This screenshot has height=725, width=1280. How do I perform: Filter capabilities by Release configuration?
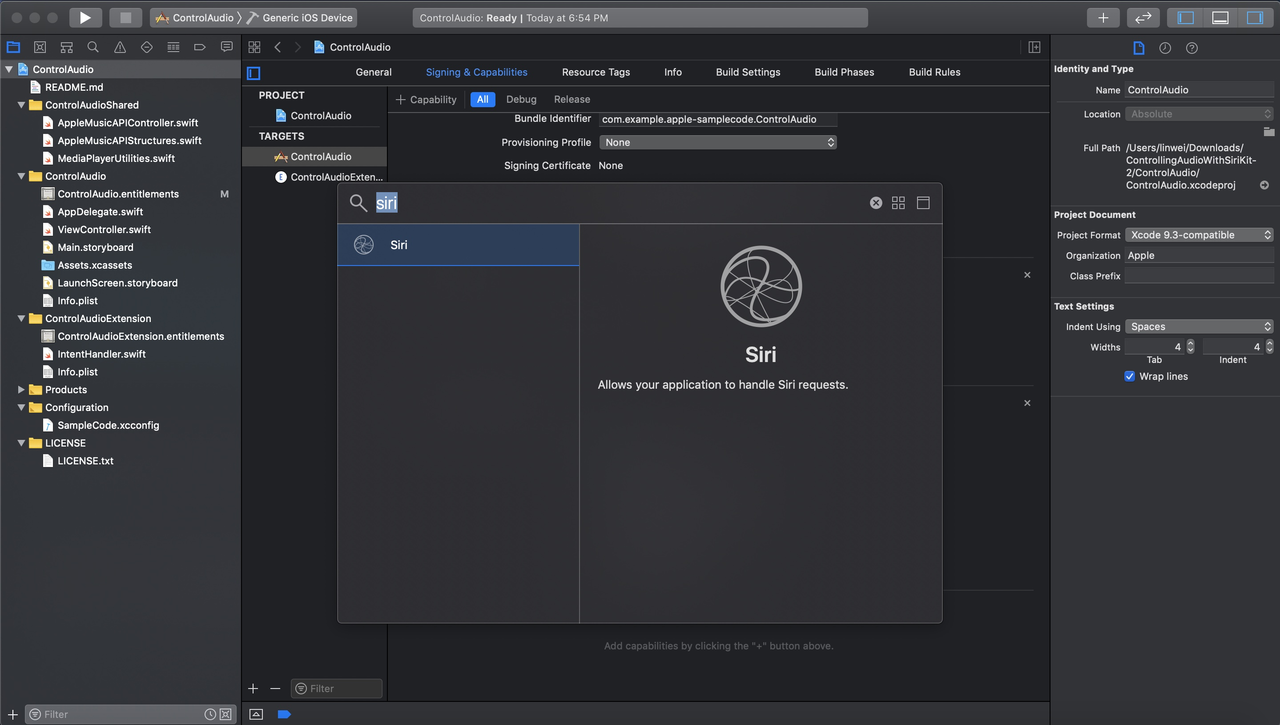pyautogui.click(x=572, y=99)
